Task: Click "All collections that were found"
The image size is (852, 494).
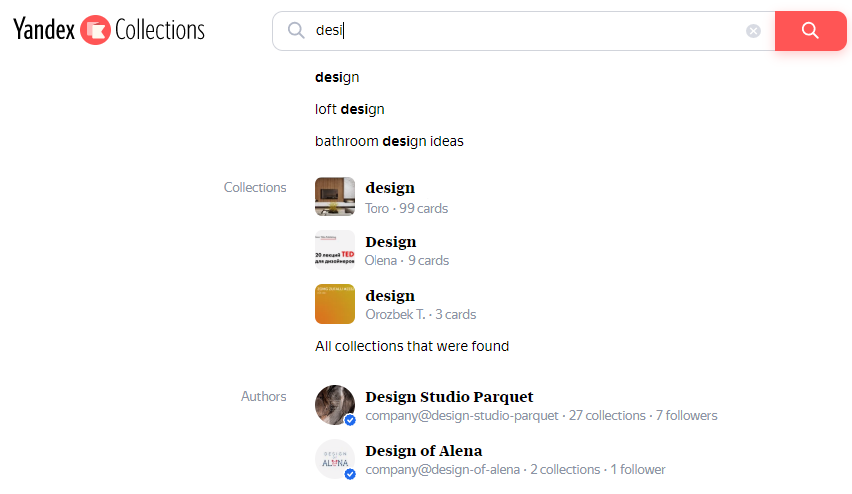Action: point(412,346)
